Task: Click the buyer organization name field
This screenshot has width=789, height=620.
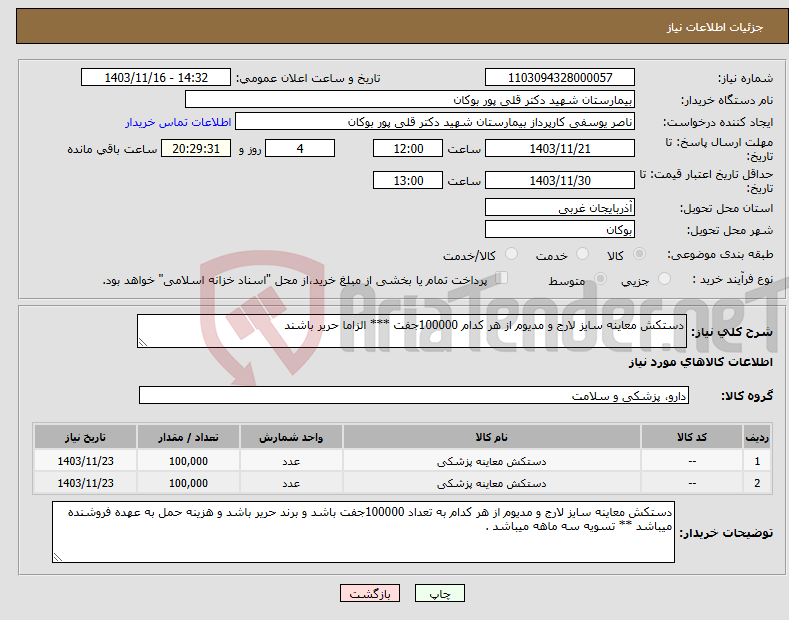Action: point(410,100)
